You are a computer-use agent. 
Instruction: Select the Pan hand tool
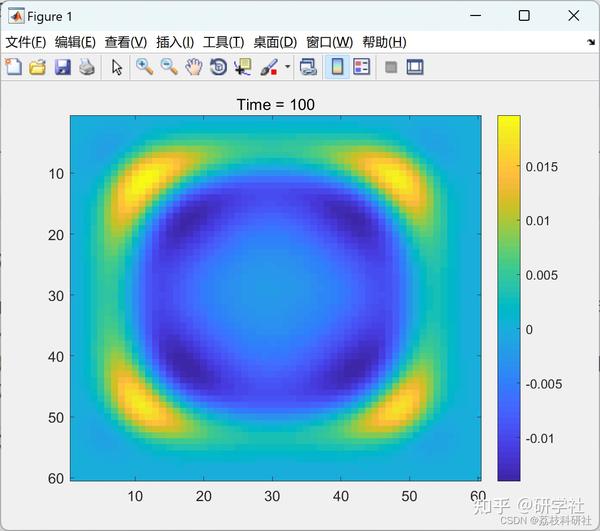tap(194, 67)
